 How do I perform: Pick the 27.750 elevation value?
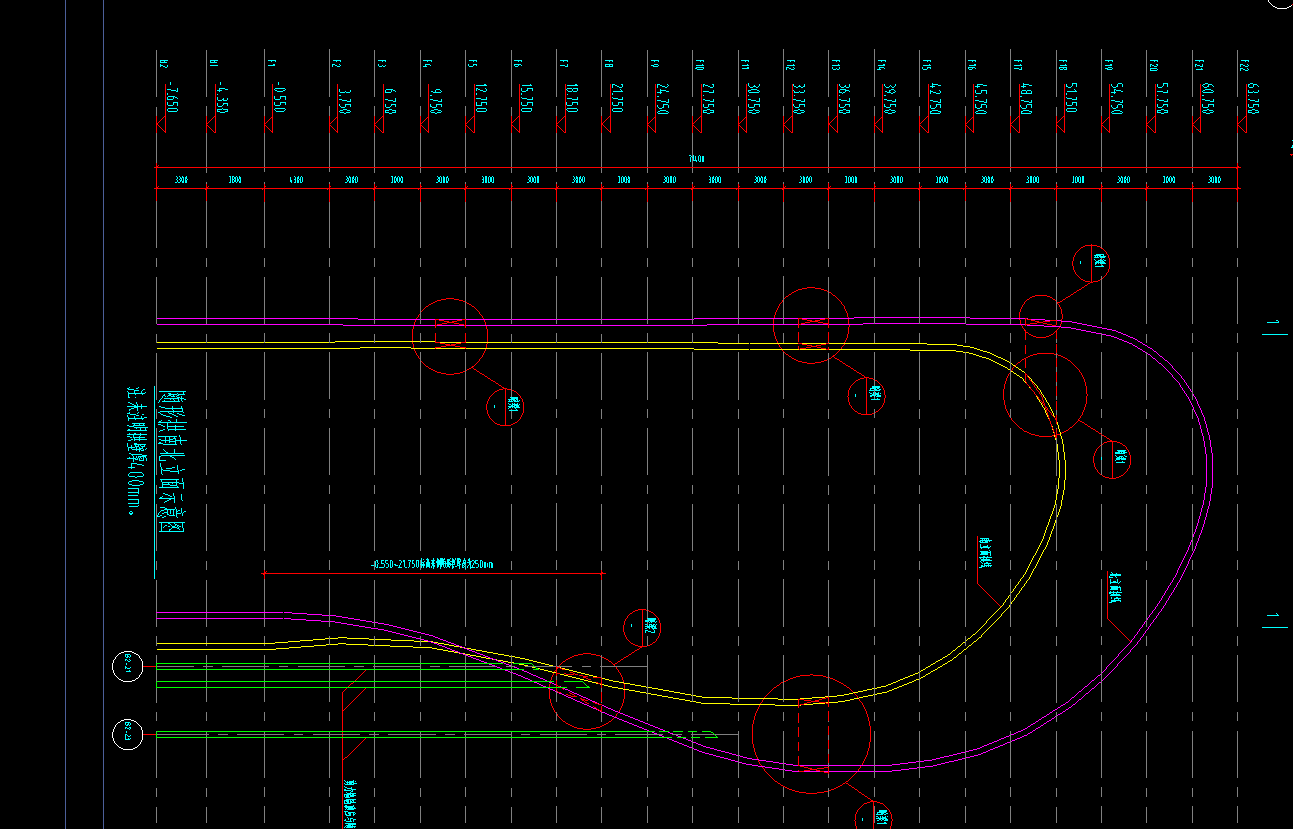707,99
